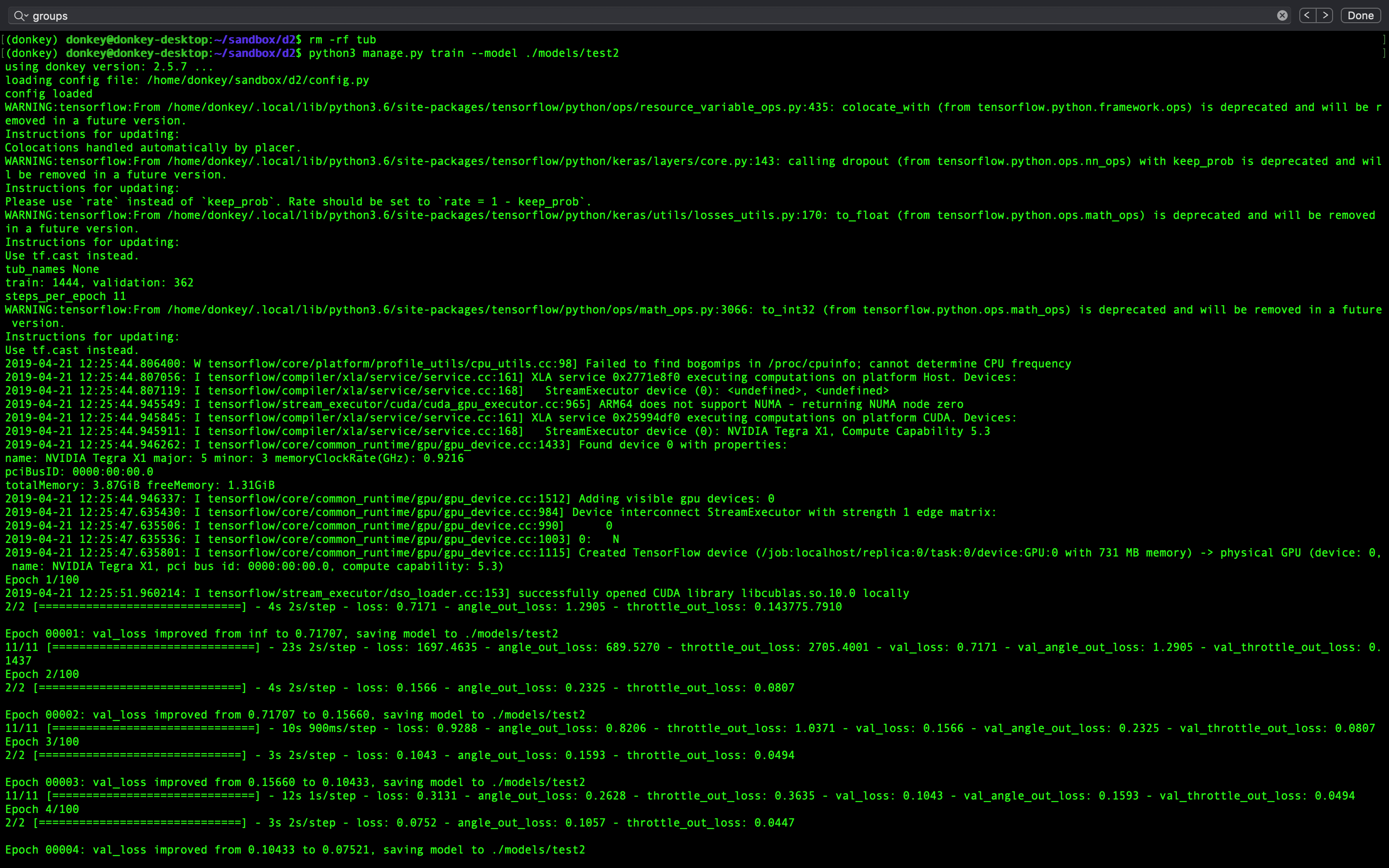Click "loading config file: /home/donkey/sandbox/d2/config.py" line
Viewport: 1389px width, 868px height.
[x=187, y=81]
